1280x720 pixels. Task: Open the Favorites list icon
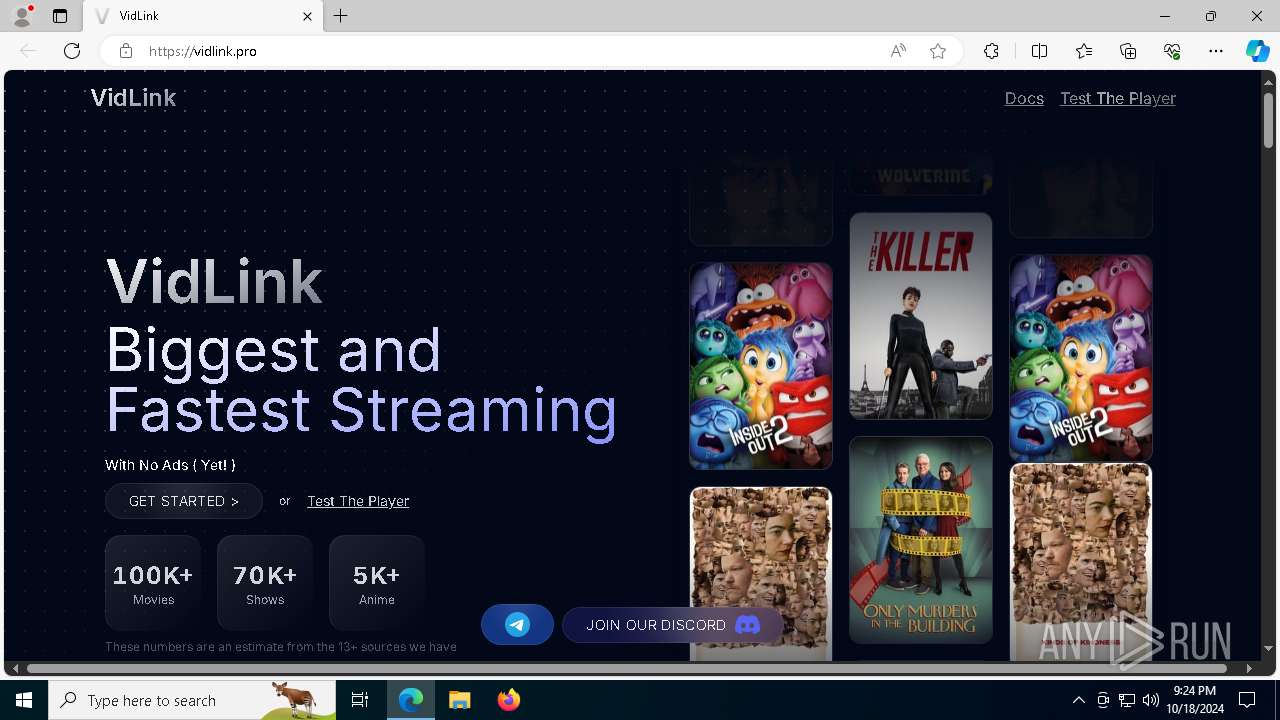click(1084, 51)
